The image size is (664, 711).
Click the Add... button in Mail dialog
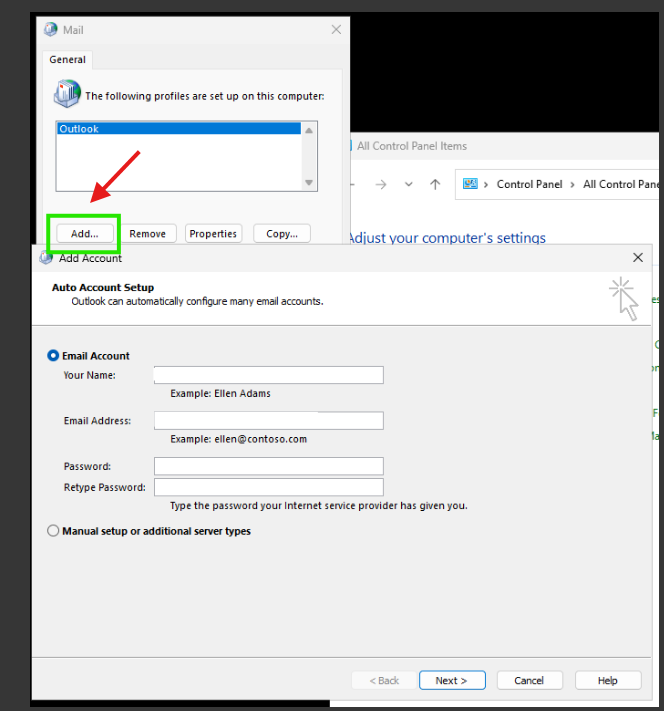[x=85, y=234]
